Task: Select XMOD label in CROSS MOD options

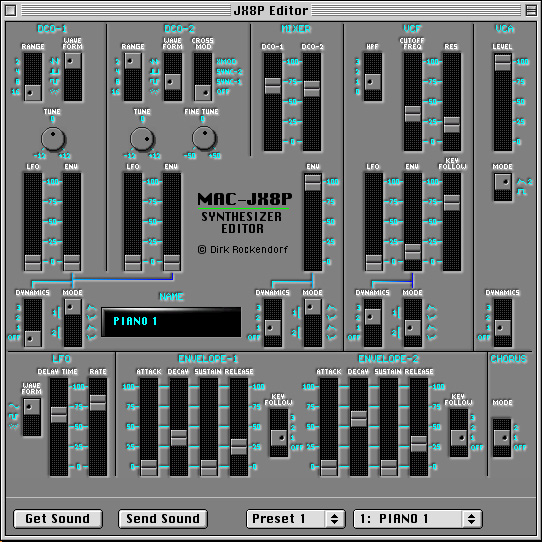Action: tap(226, 62)
